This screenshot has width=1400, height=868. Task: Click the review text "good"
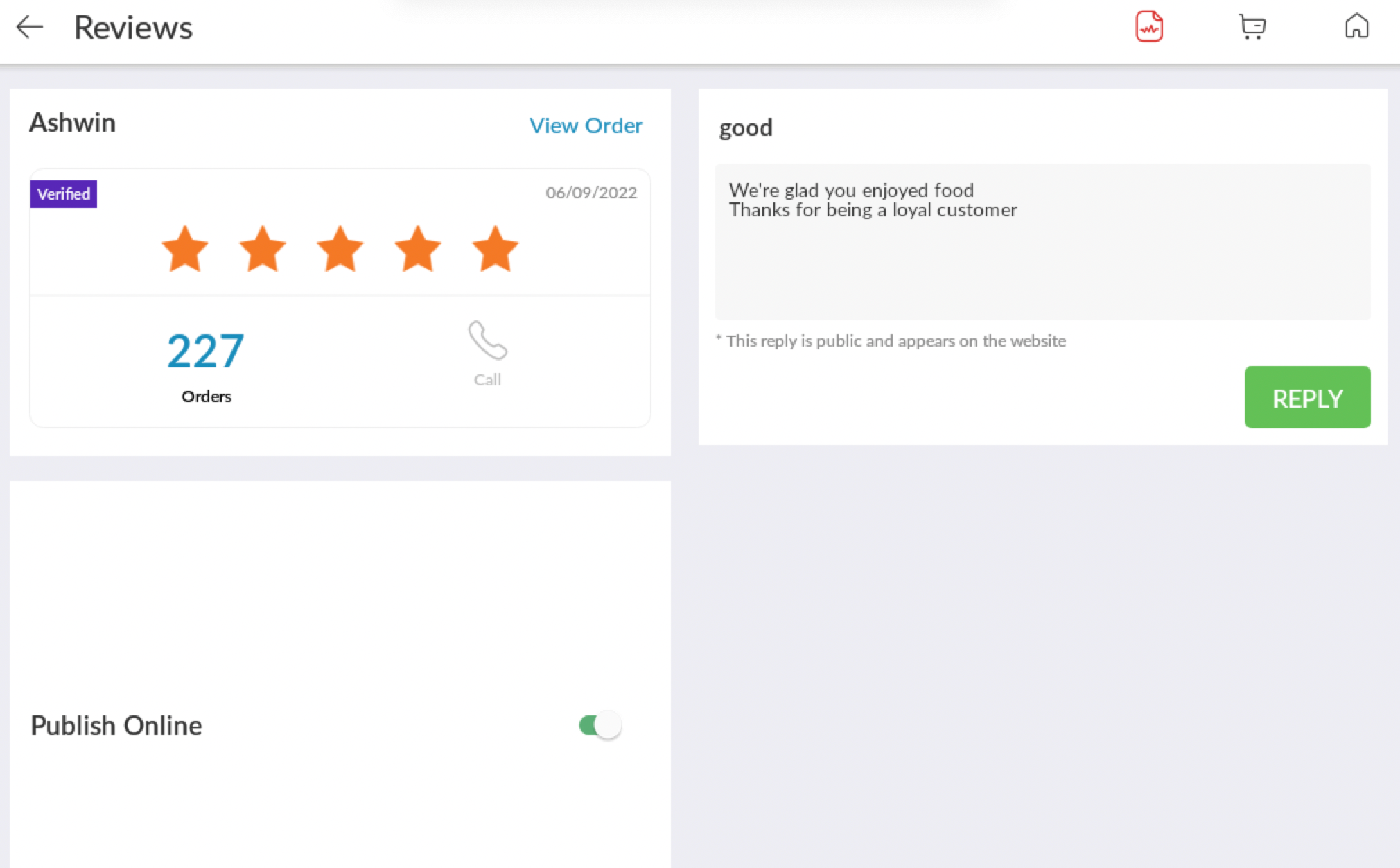click(x=746, y=128)
